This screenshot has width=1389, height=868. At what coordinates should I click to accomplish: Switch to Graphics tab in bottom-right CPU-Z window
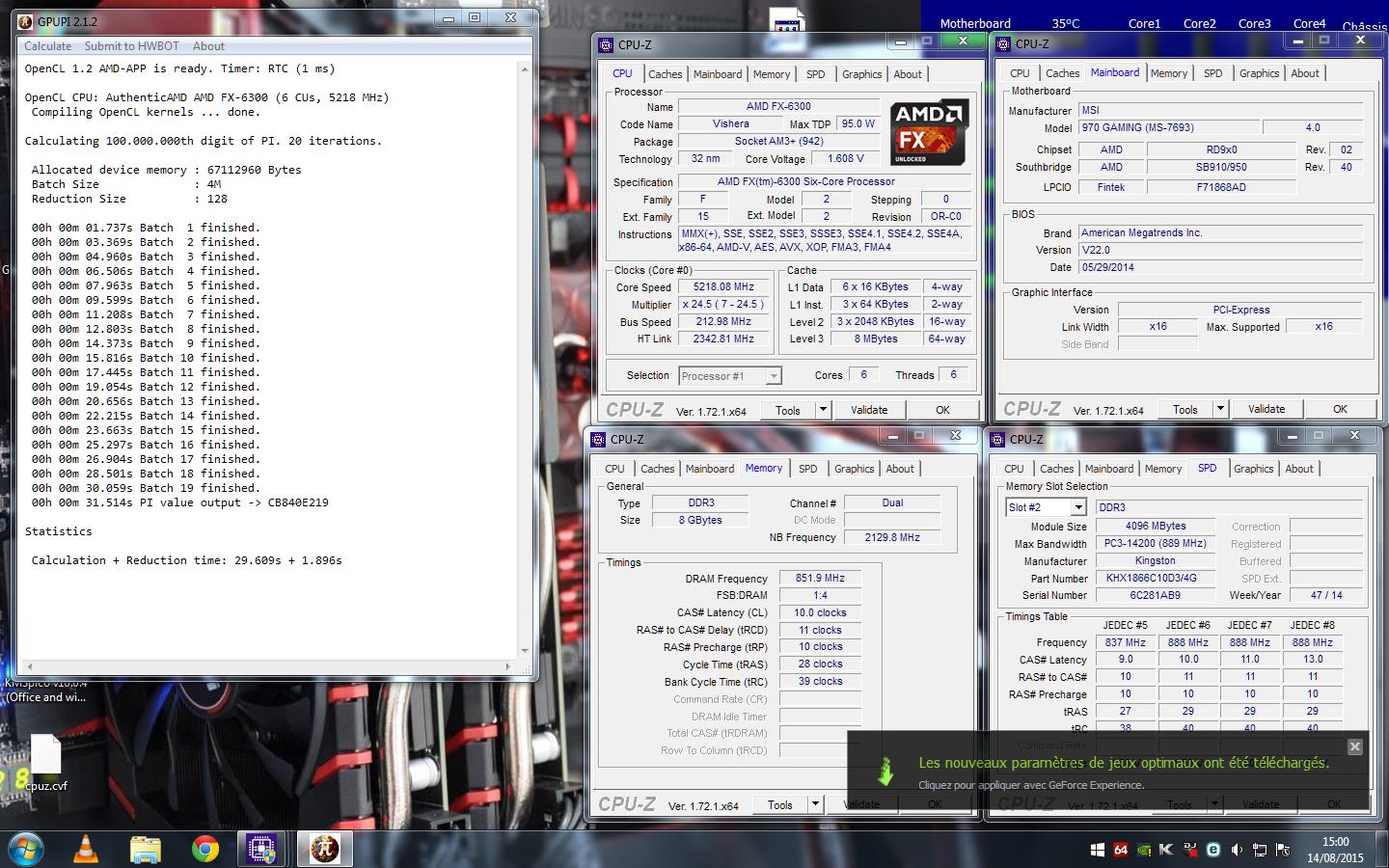pos(1253,469)
